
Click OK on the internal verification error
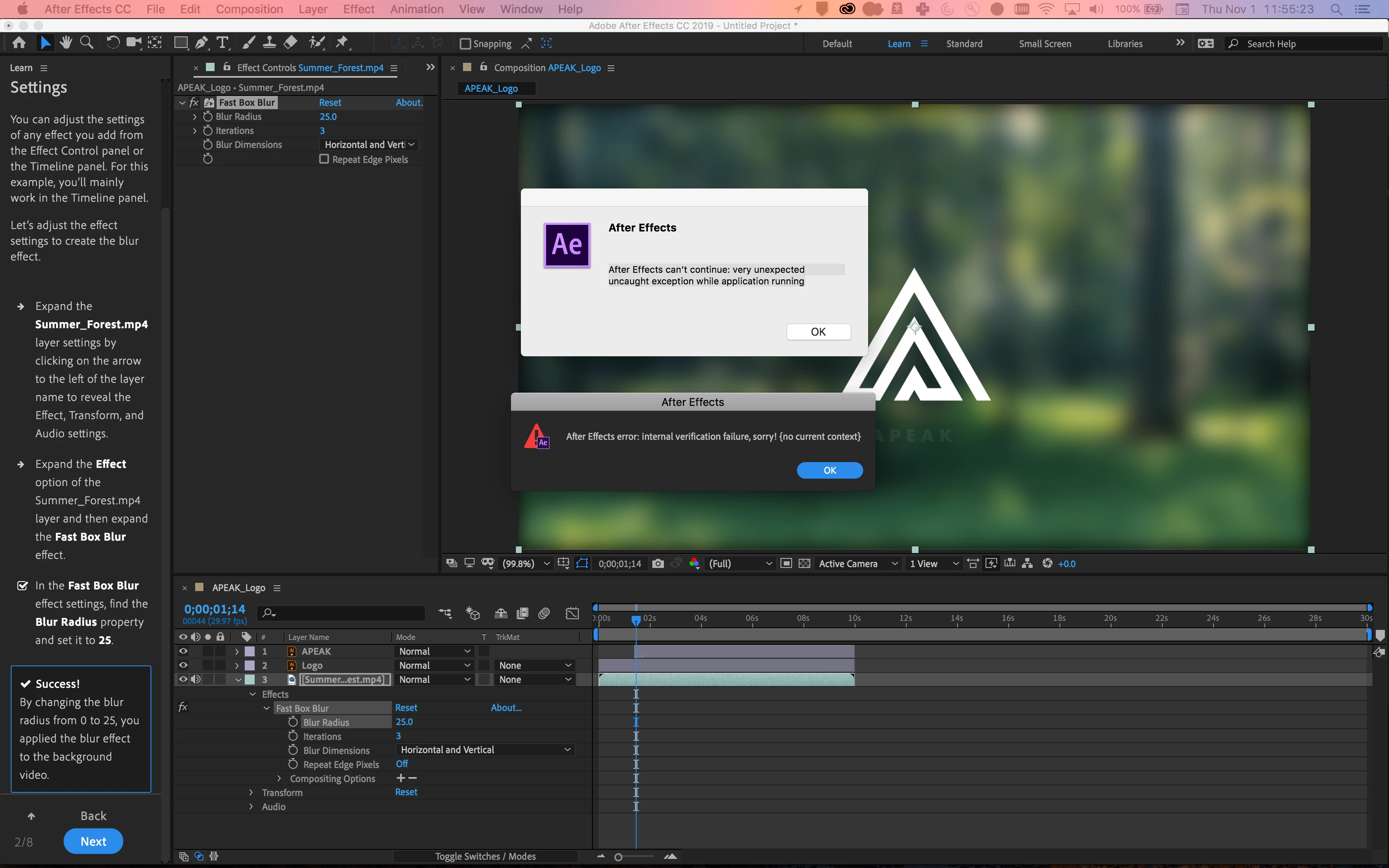[829, 470]
